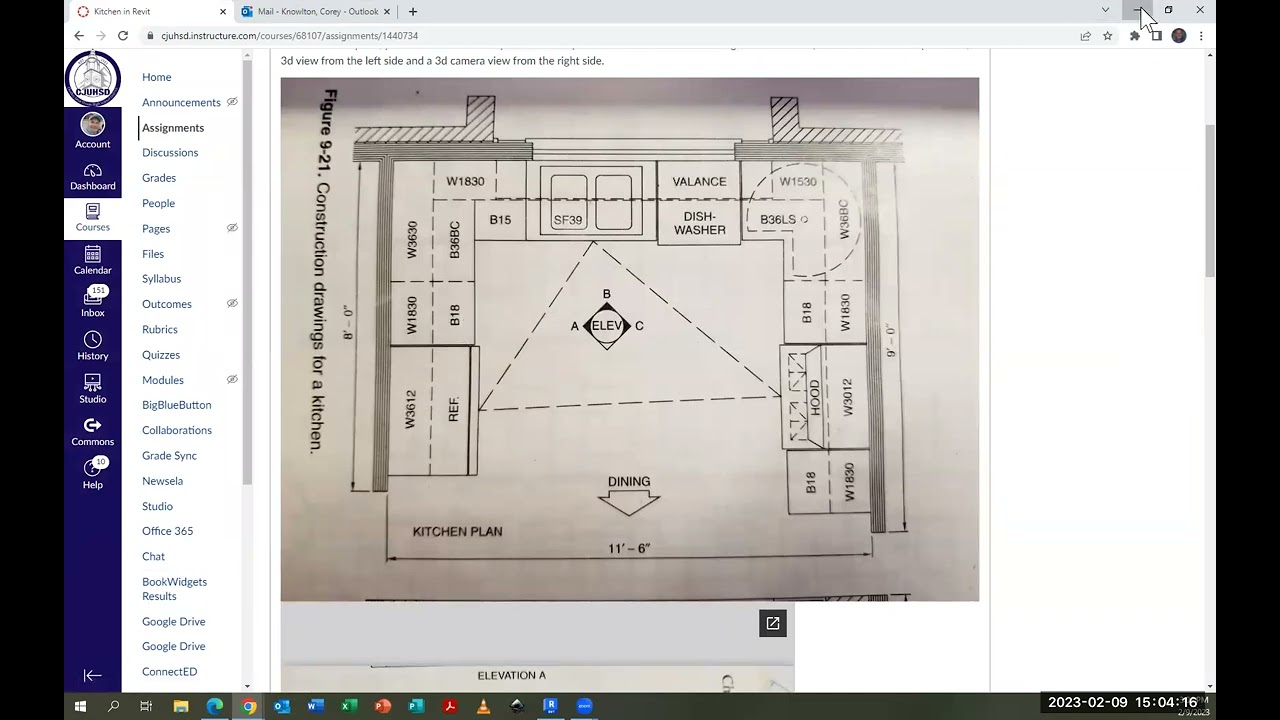This screenshot has height=720, width=1280.
Task: Open Newsela in course menu
Action: pyautogui.click(x=162, y=481)
